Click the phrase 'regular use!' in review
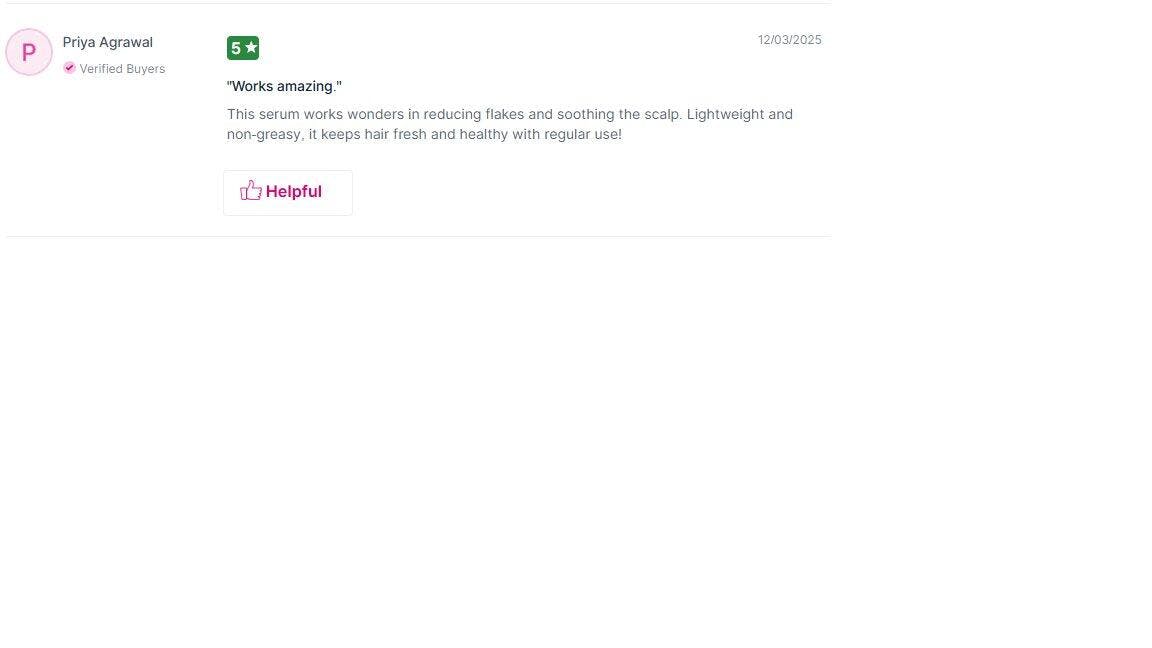This screenshot has height=648, width=1152. [583, 134]
